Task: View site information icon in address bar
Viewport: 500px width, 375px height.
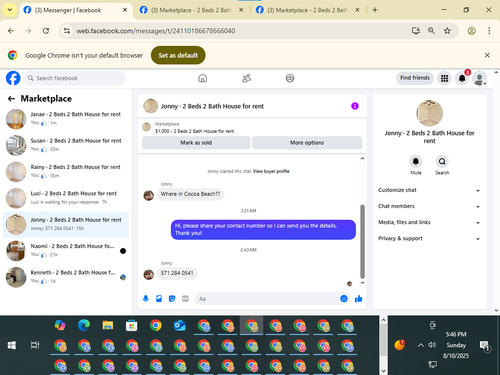Action: click(x=67, y=31)
